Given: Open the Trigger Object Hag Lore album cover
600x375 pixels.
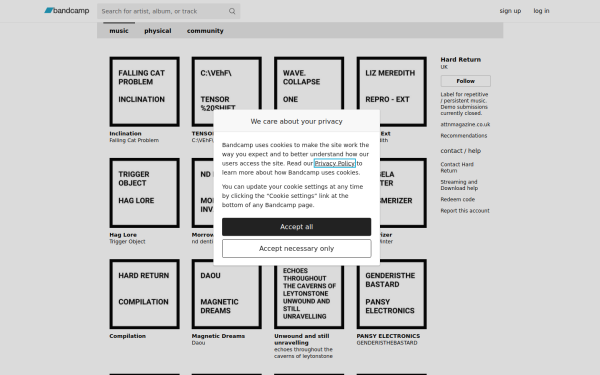Looking at the screenshot, I should coord(144,193).
